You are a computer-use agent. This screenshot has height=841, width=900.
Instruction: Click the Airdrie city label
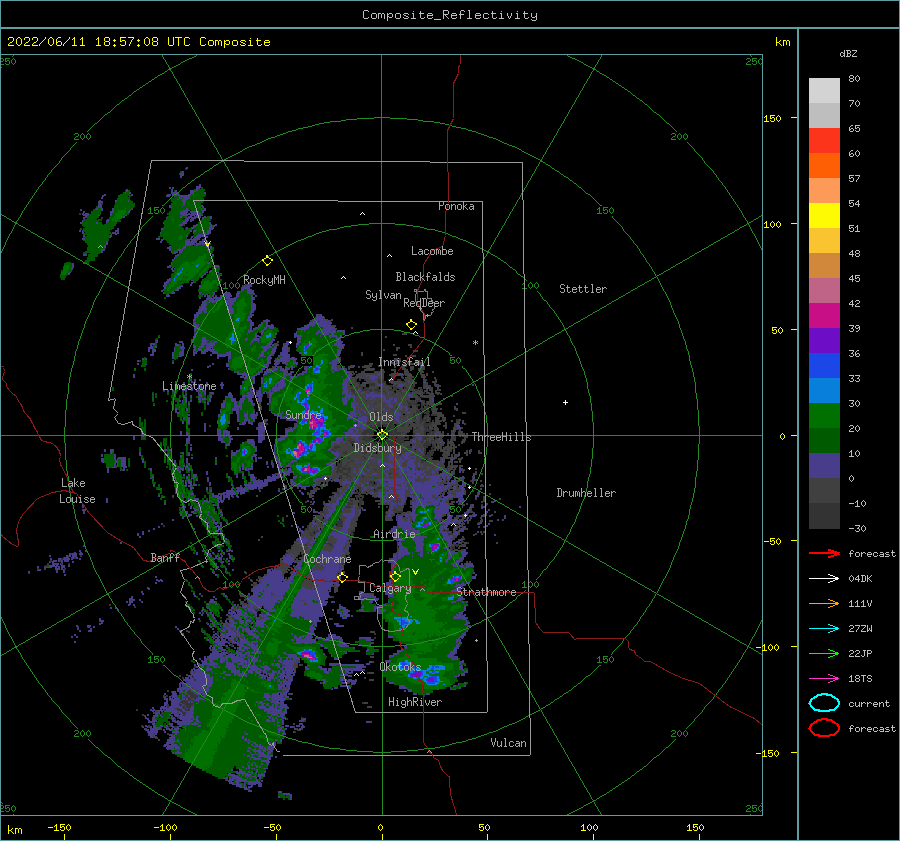click(394, 534)
